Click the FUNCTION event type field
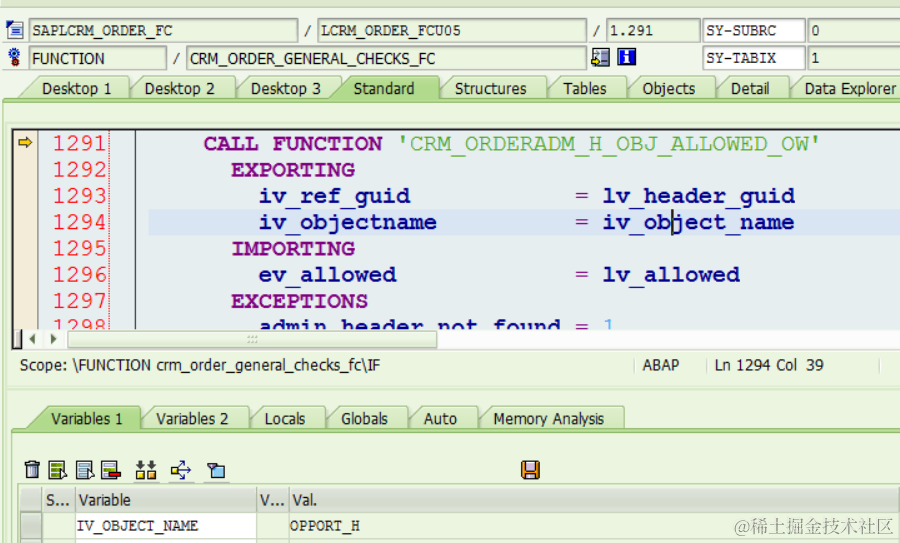900x543 pixels. 98,58
